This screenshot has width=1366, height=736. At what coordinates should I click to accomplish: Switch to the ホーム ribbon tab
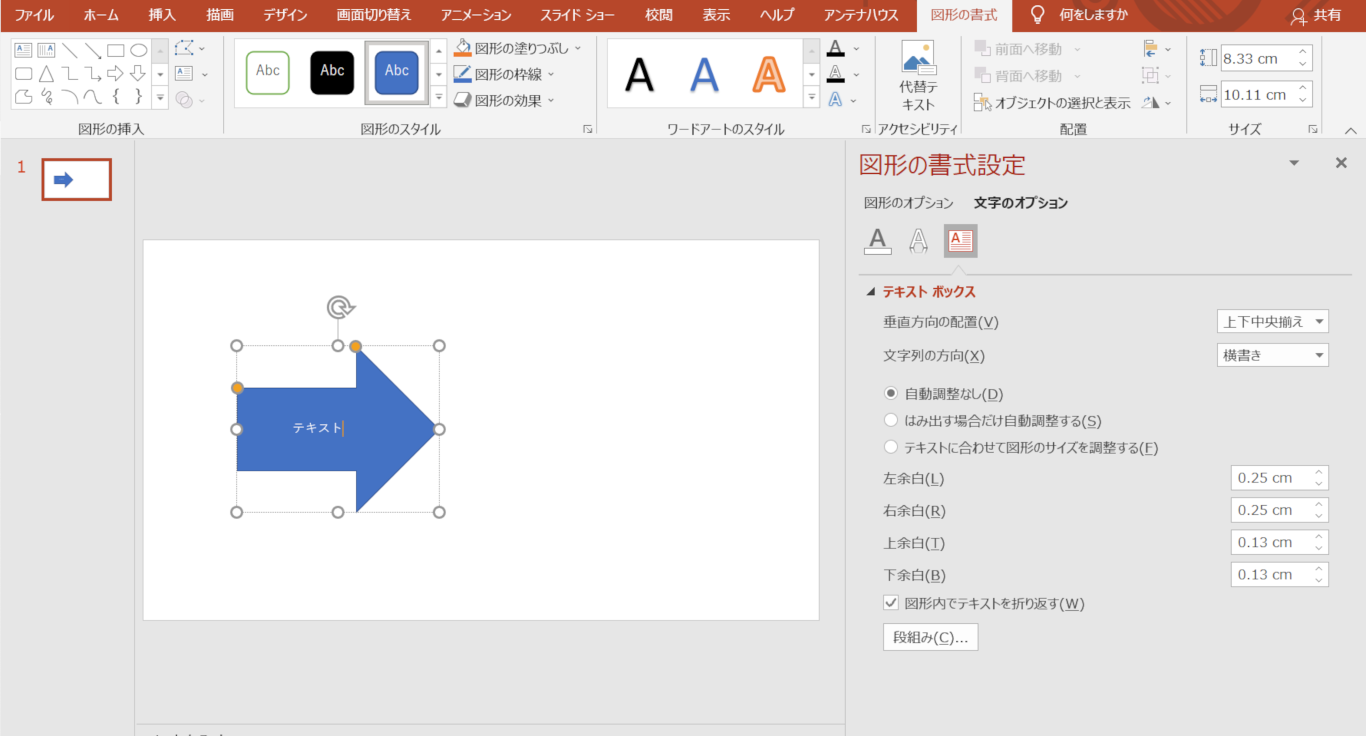click(x=100, y=15)
